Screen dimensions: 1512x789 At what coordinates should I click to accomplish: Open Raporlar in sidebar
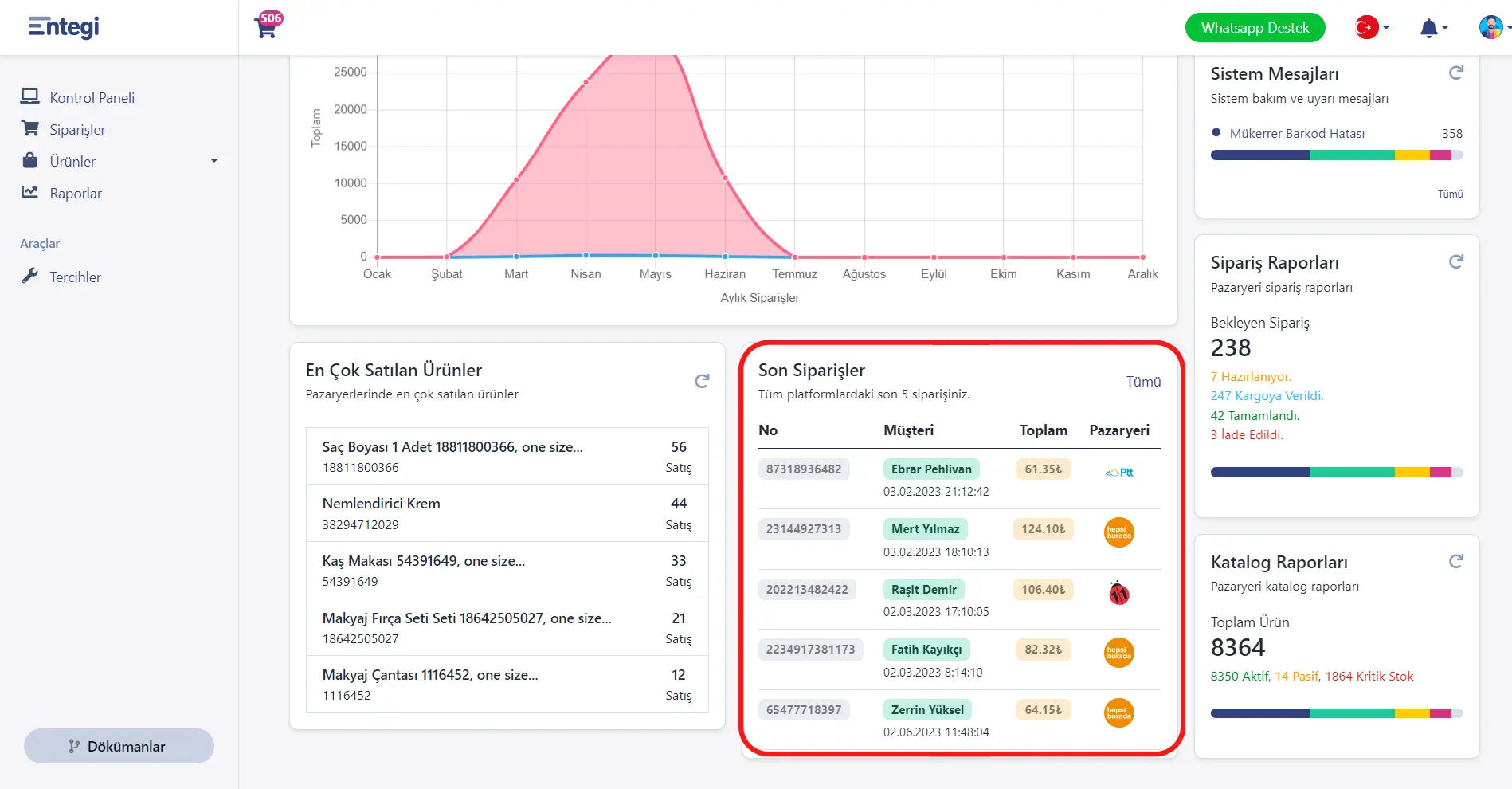click(76, 193)
